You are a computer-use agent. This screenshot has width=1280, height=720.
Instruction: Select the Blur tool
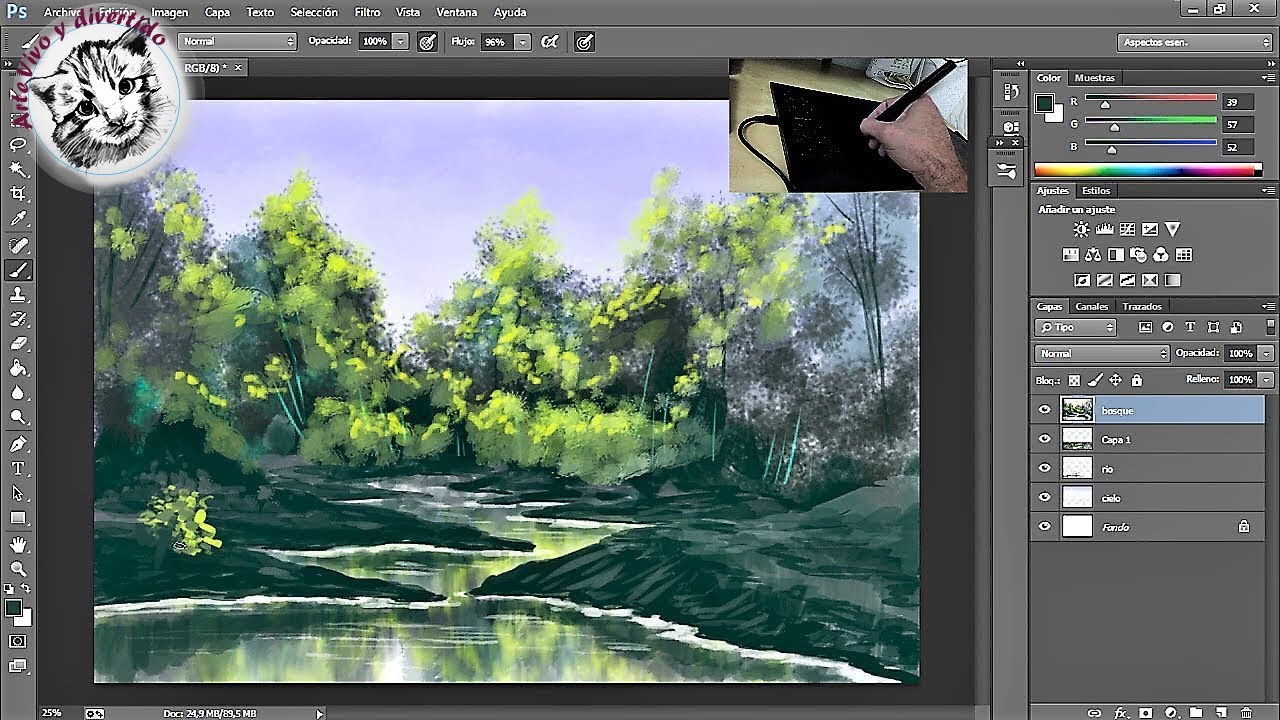pyautogui.click(x=18, y=394)
